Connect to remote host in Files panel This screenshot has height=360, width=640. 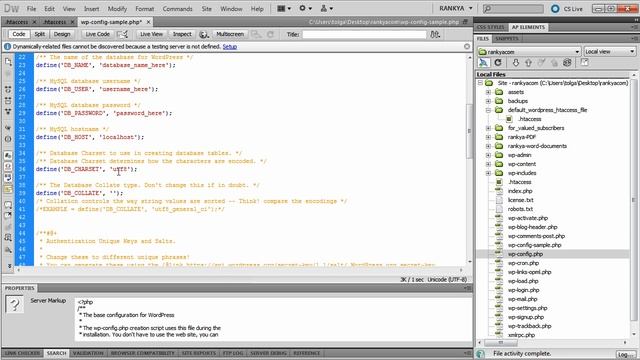tap(484, 62)
